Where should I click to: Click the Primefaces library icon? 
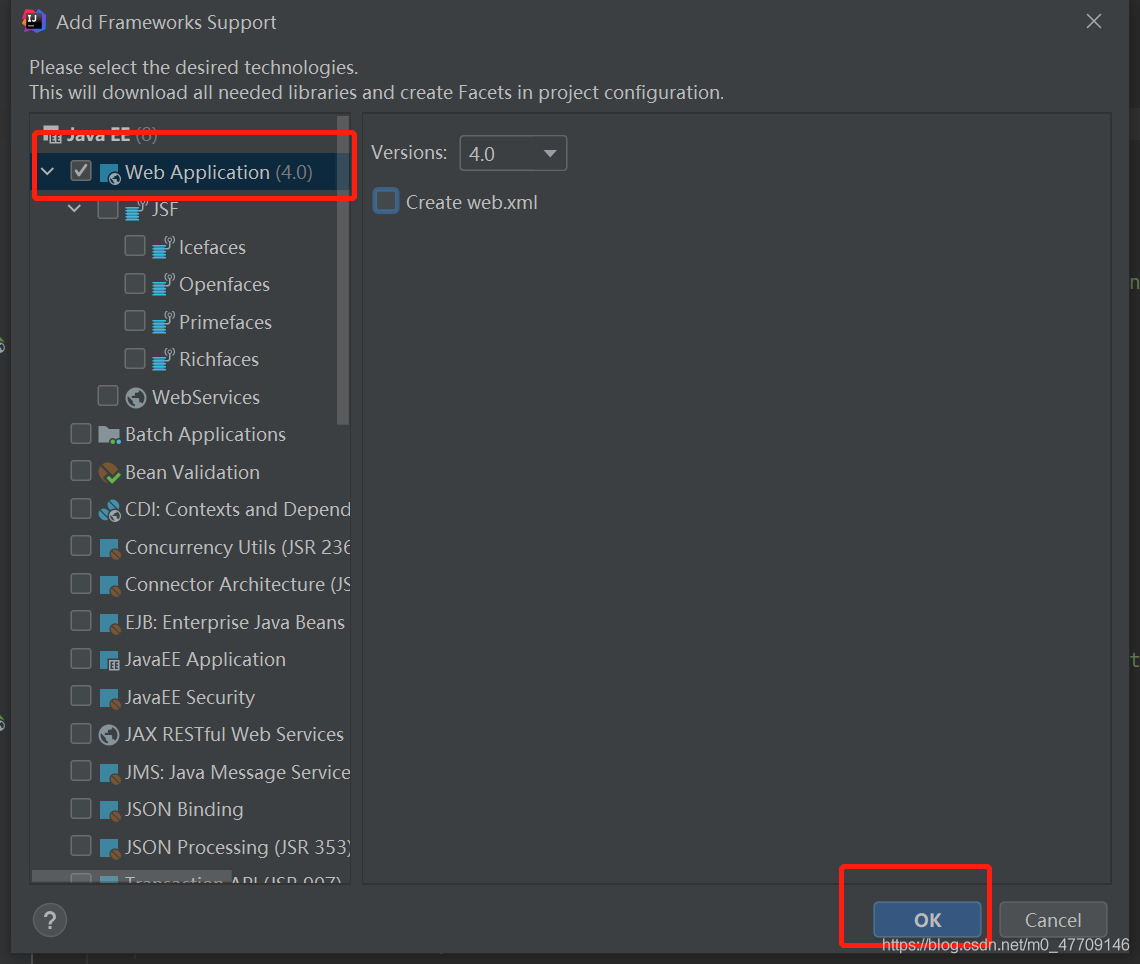point(163,322)
